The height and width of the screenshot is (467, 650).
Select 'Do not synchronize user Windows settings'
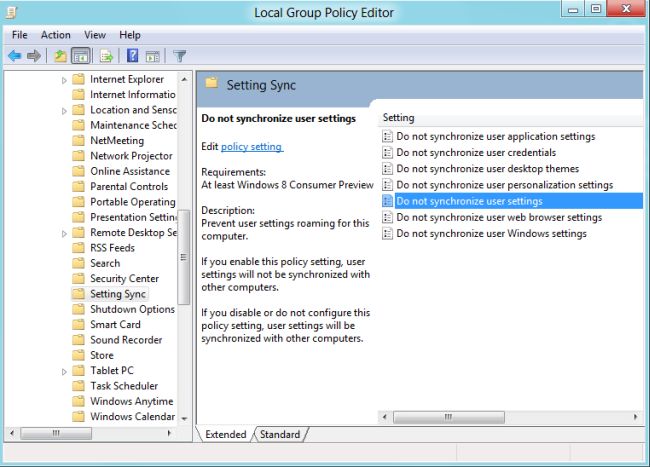coord(491,233)
